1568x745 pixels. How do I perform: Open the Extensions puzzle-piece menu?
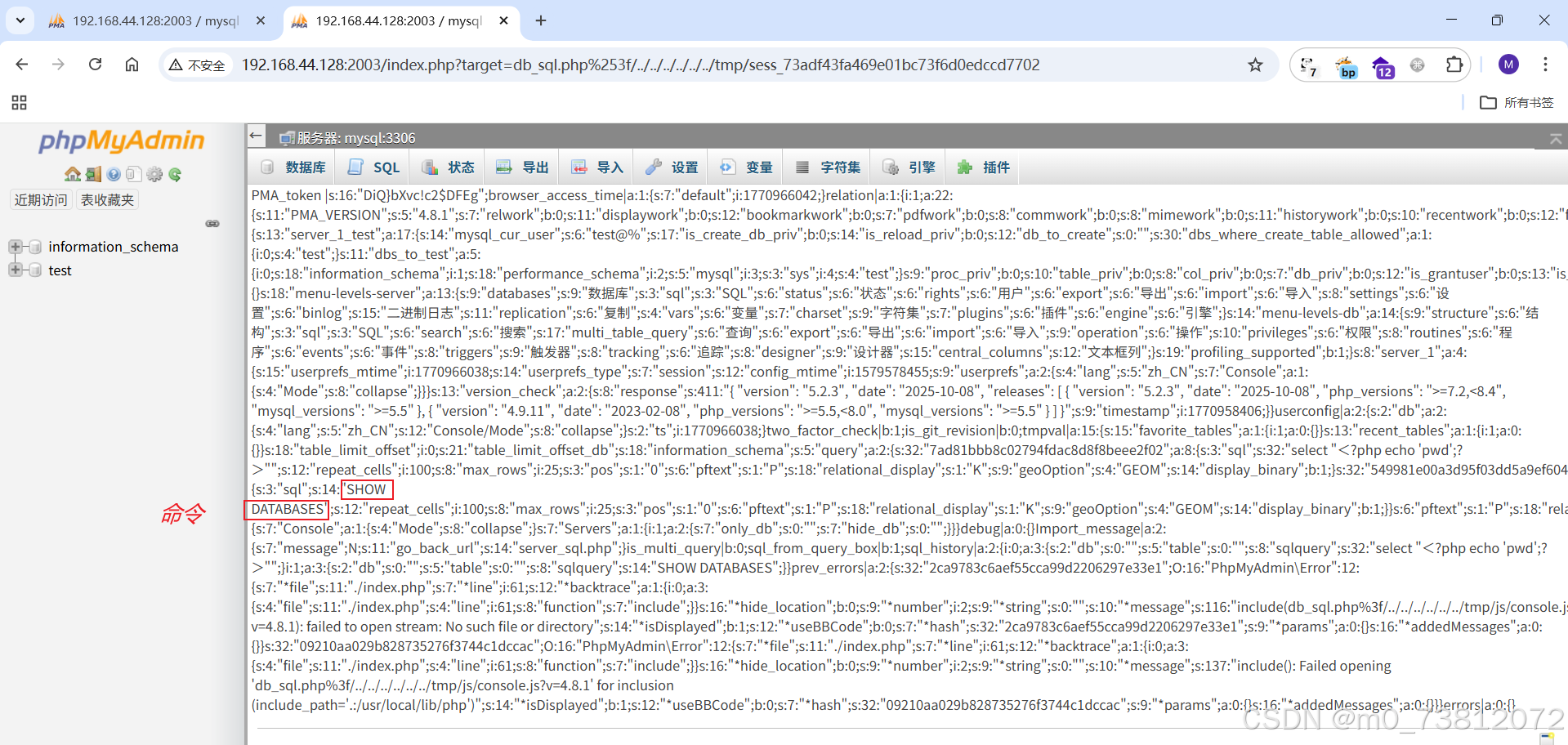tap(1454, 65)
